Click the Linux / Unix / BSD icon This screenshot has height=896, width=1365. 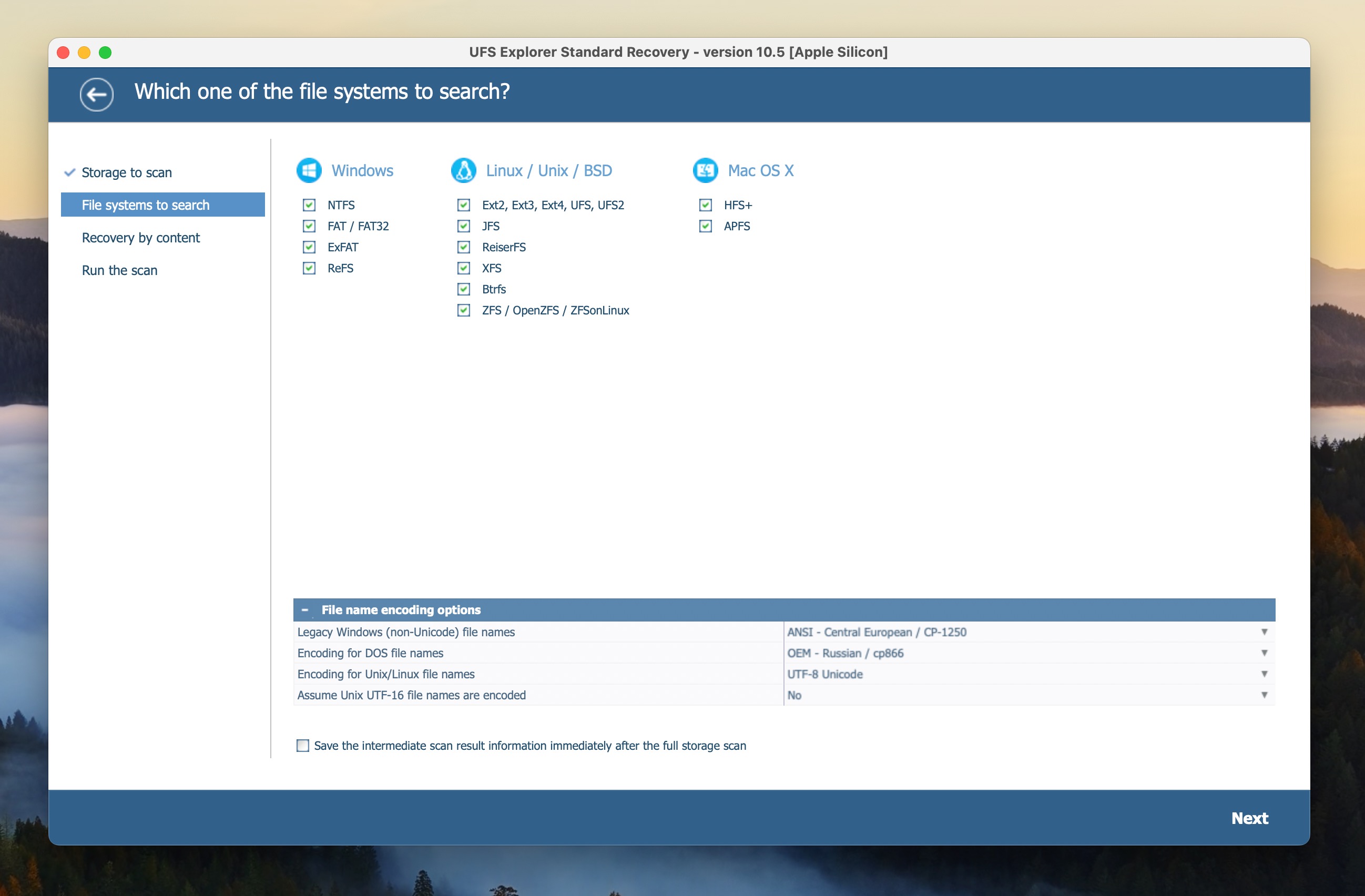click(462, 169)
